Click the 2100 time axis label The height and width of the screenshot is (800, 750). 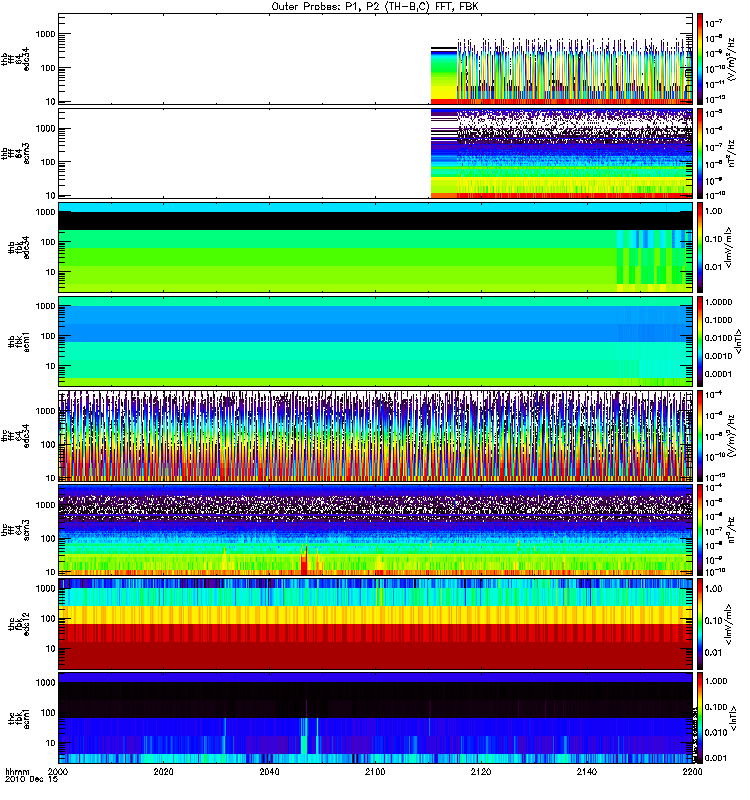[x=375, y=771]
